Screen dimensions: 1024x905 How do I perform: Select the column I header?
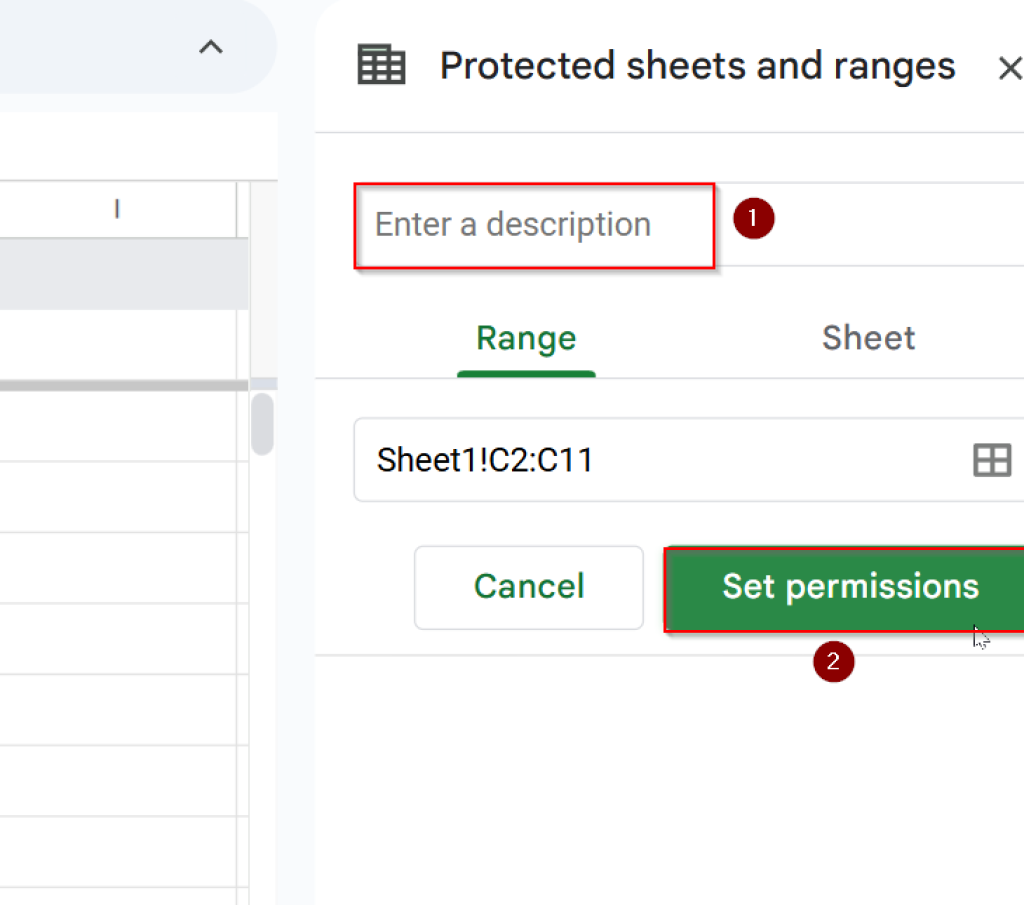pyautogui.click(x=117, y=209)
